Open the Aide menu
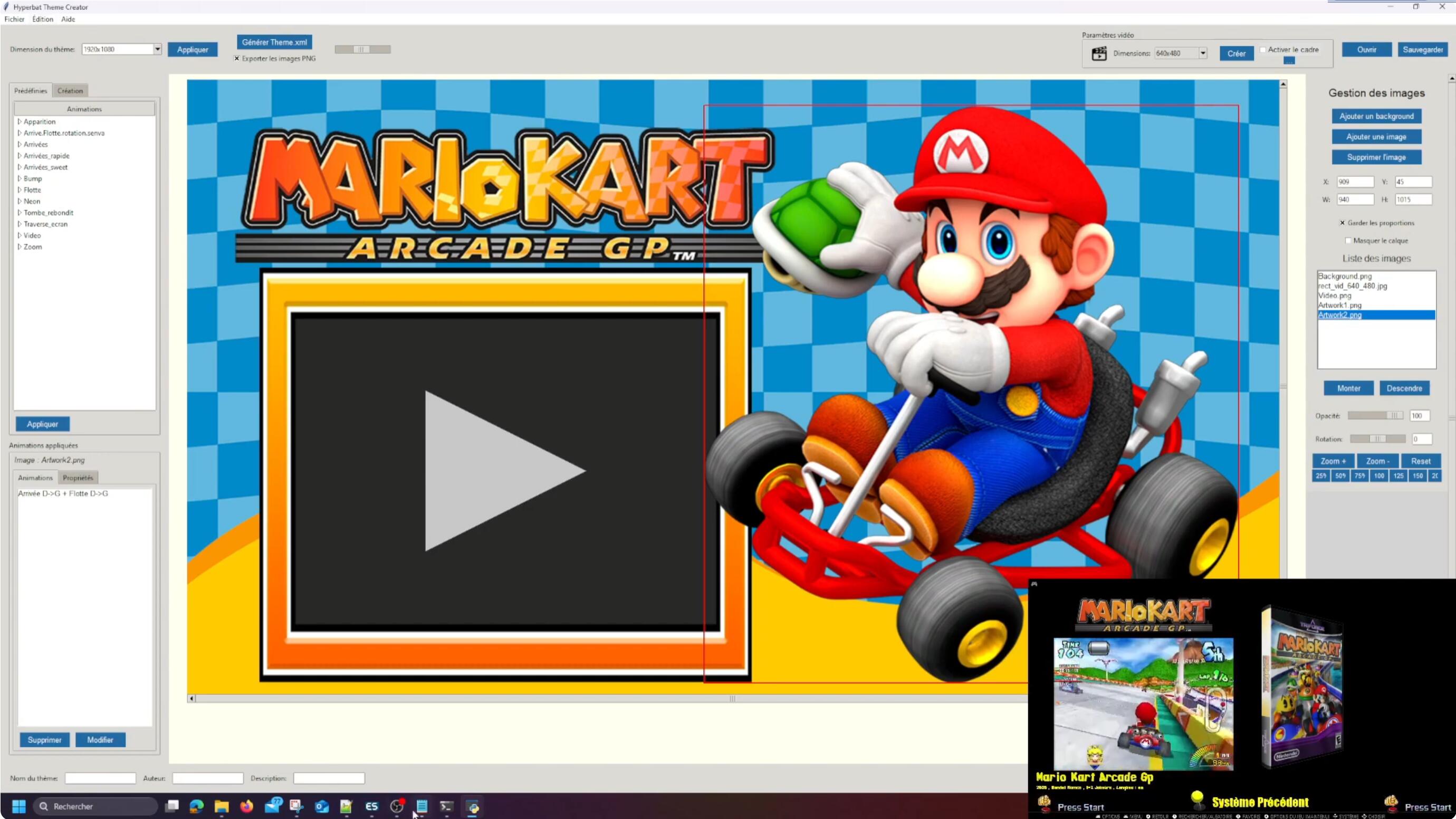 [x=68, y=19]
